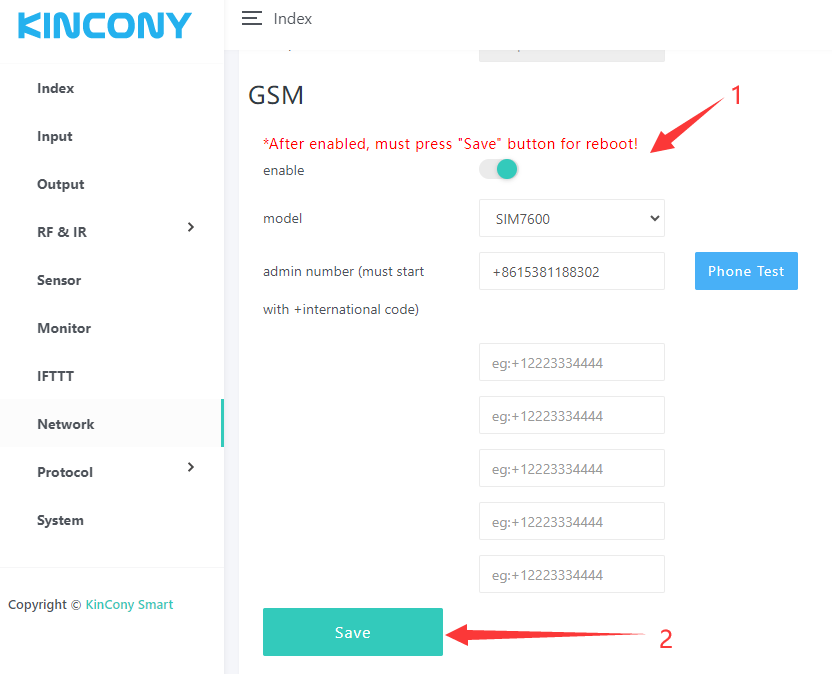
Task: Click the first empty phone number field
Action: [572, 362]
